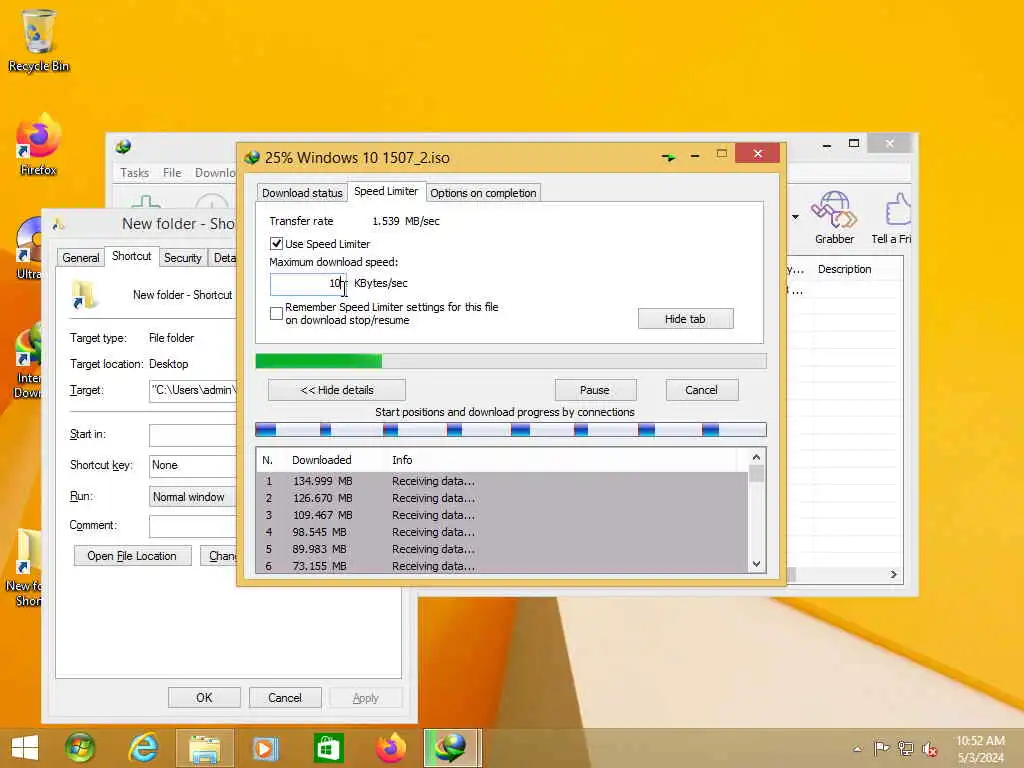This screenshot has height=768, width=1024.
Task: Click Description column header in IDM
Action: coord(844,269)
